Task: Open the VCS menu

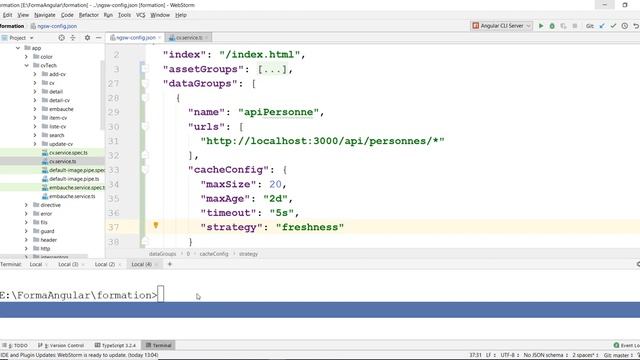Action: point(141,15)
